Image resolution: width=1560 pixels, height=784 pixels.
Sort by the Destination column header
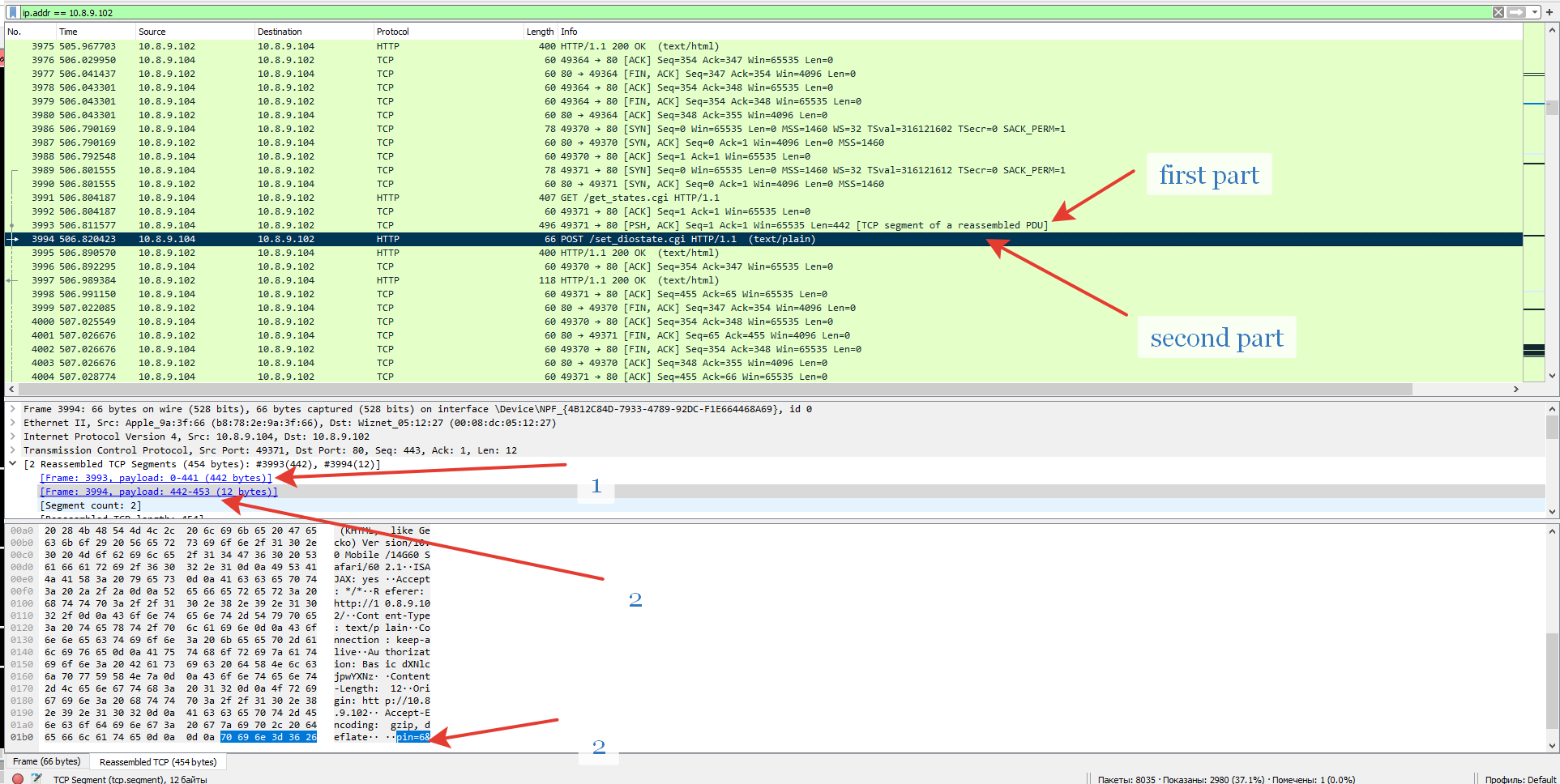(x=314, y=32)
